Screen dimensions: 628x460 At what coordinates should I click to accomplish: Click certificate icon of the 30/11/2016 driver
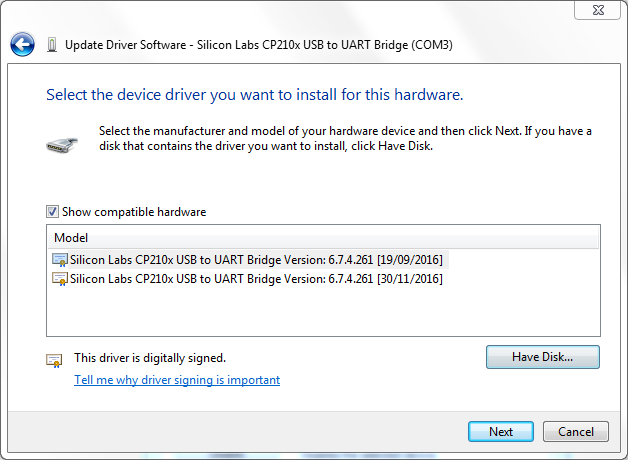60,279
